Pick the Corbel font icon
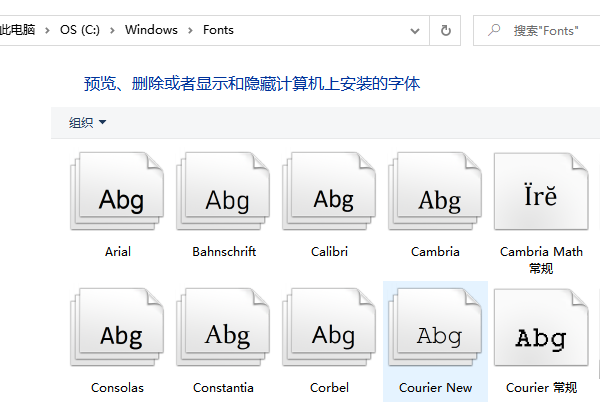The image size is (600, 410). coord(329,327)
